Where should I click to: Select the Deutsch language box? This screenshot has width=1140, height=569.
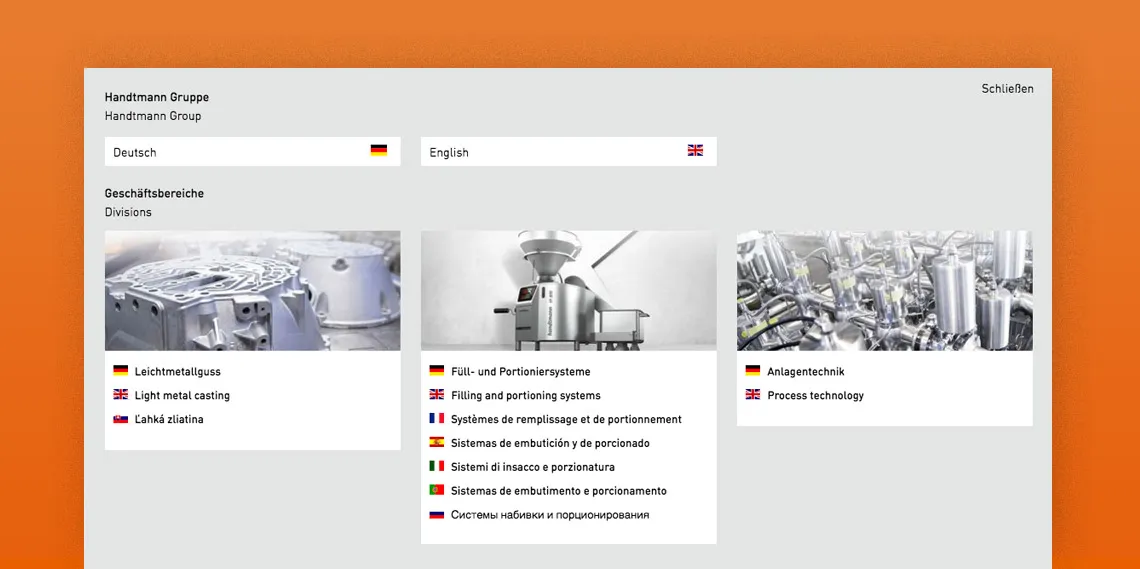[252, 151]
